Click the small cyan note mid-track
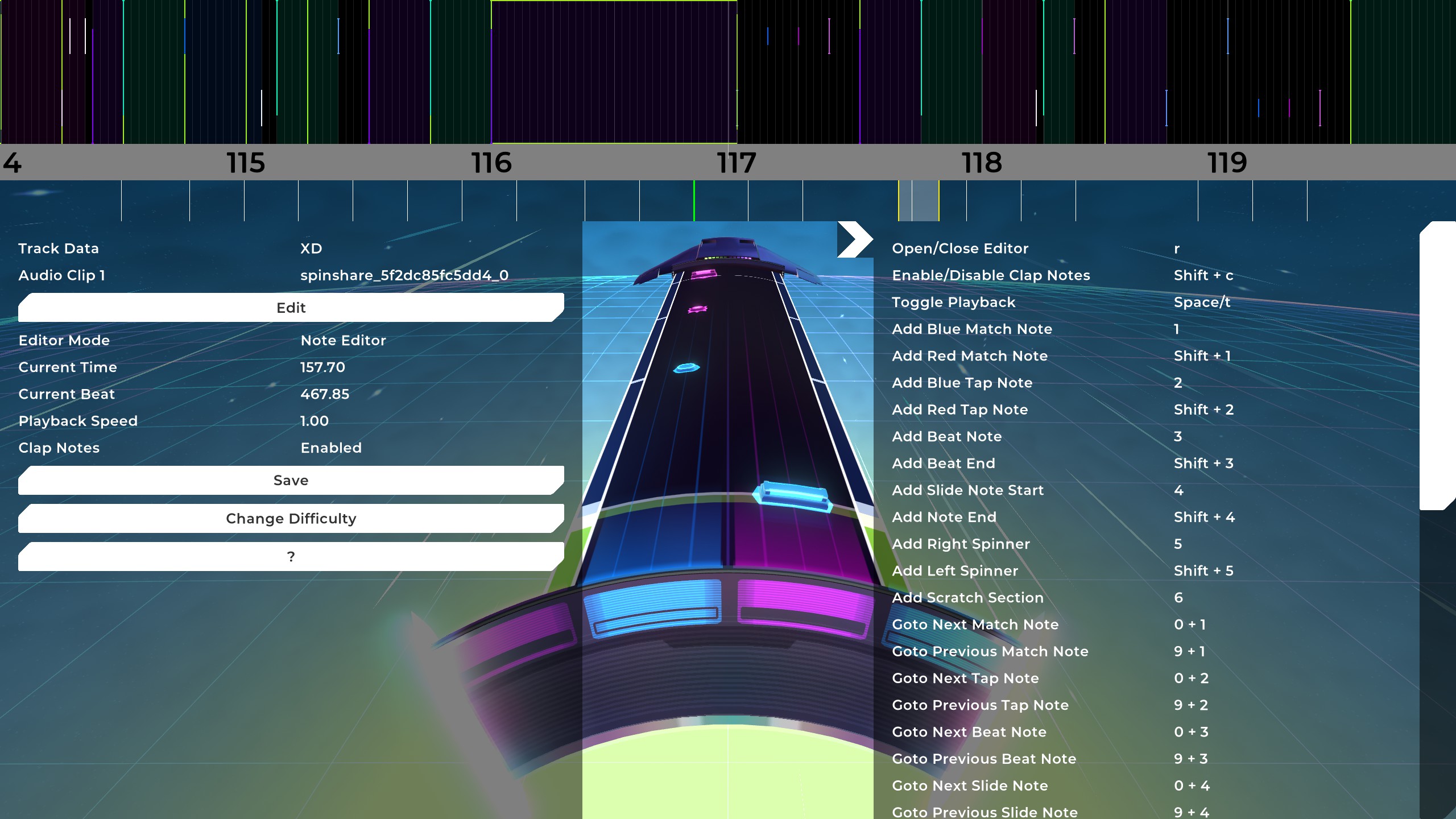Screen dimensions: 1456x819 [x=686, y=368]
